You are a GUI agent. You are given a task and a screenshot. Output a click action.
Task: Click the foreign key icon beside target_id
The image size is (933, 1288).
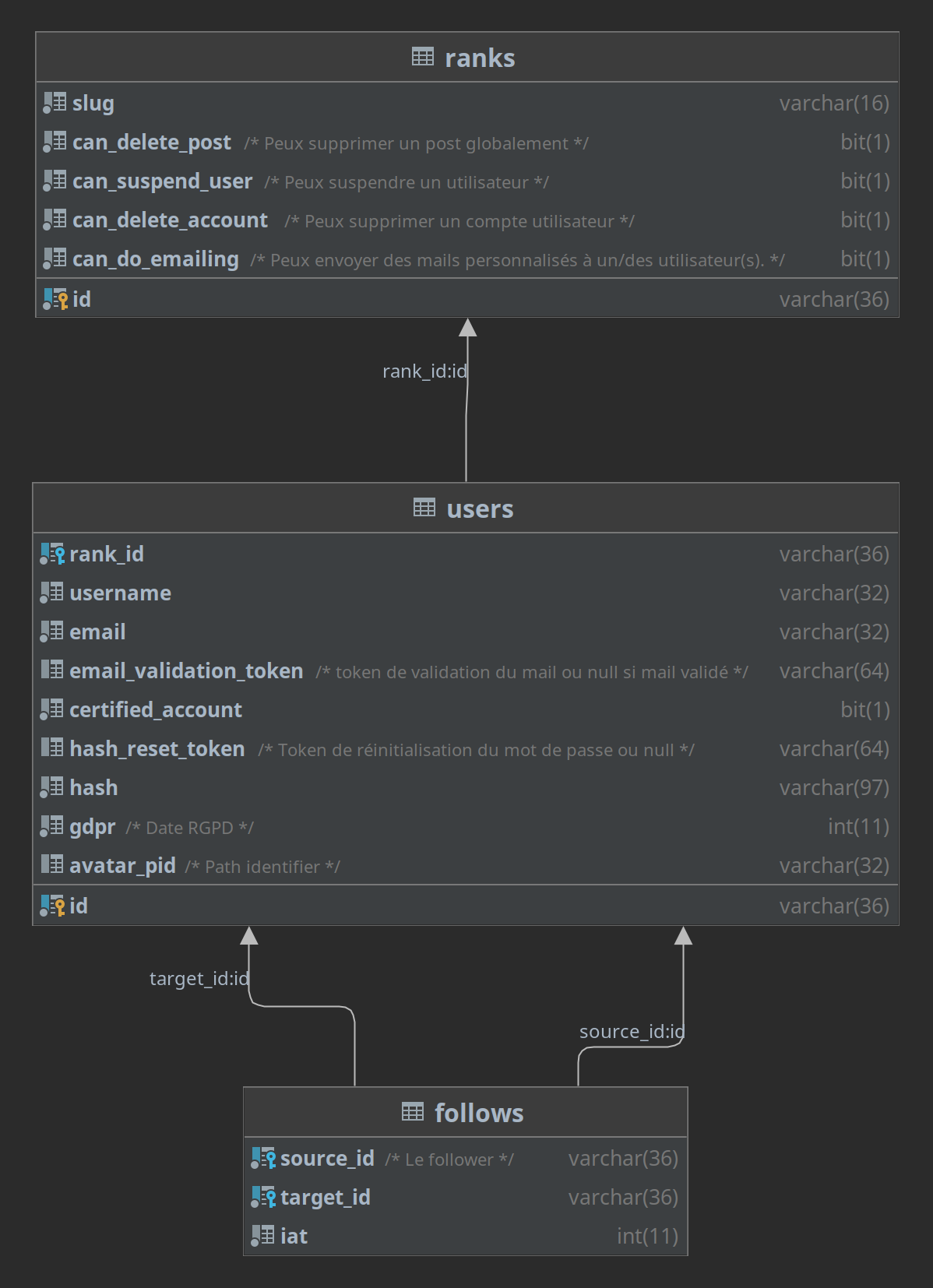(x=263, y=1197)
